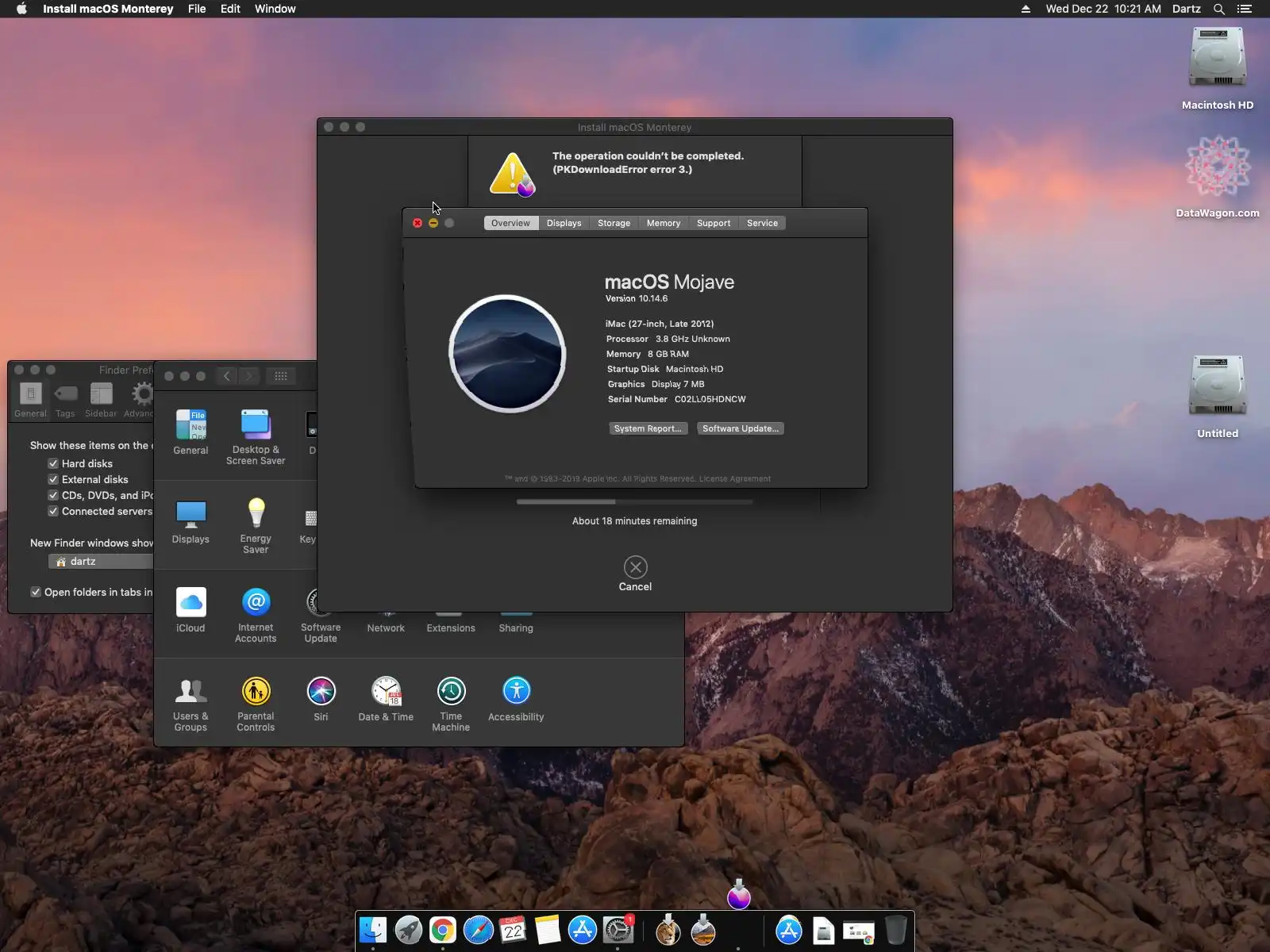Open Parental Controls preferences
Image resolution: width=1270 pixels, height=952 pixels.
pos(256,704)
